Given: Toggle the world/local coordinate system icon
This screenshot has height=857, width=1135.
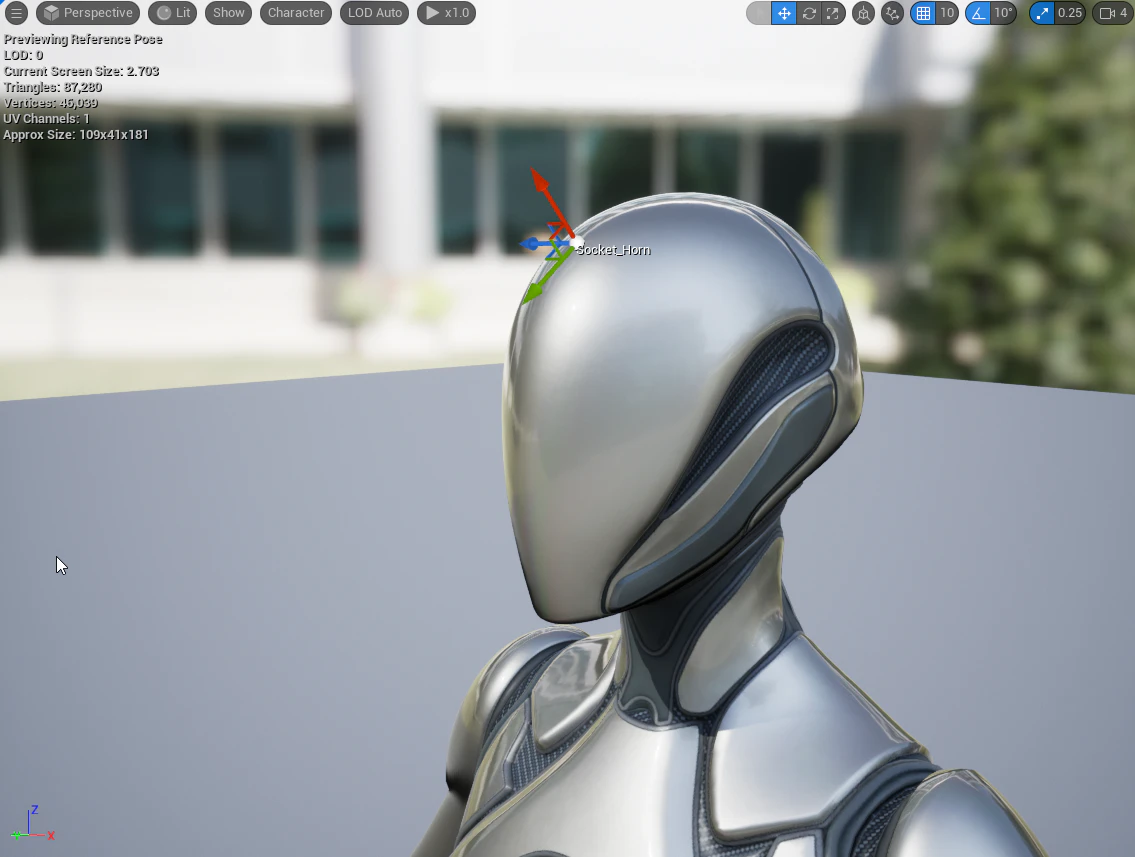Looking at the screenshot, I should click(x=864, y=13).
